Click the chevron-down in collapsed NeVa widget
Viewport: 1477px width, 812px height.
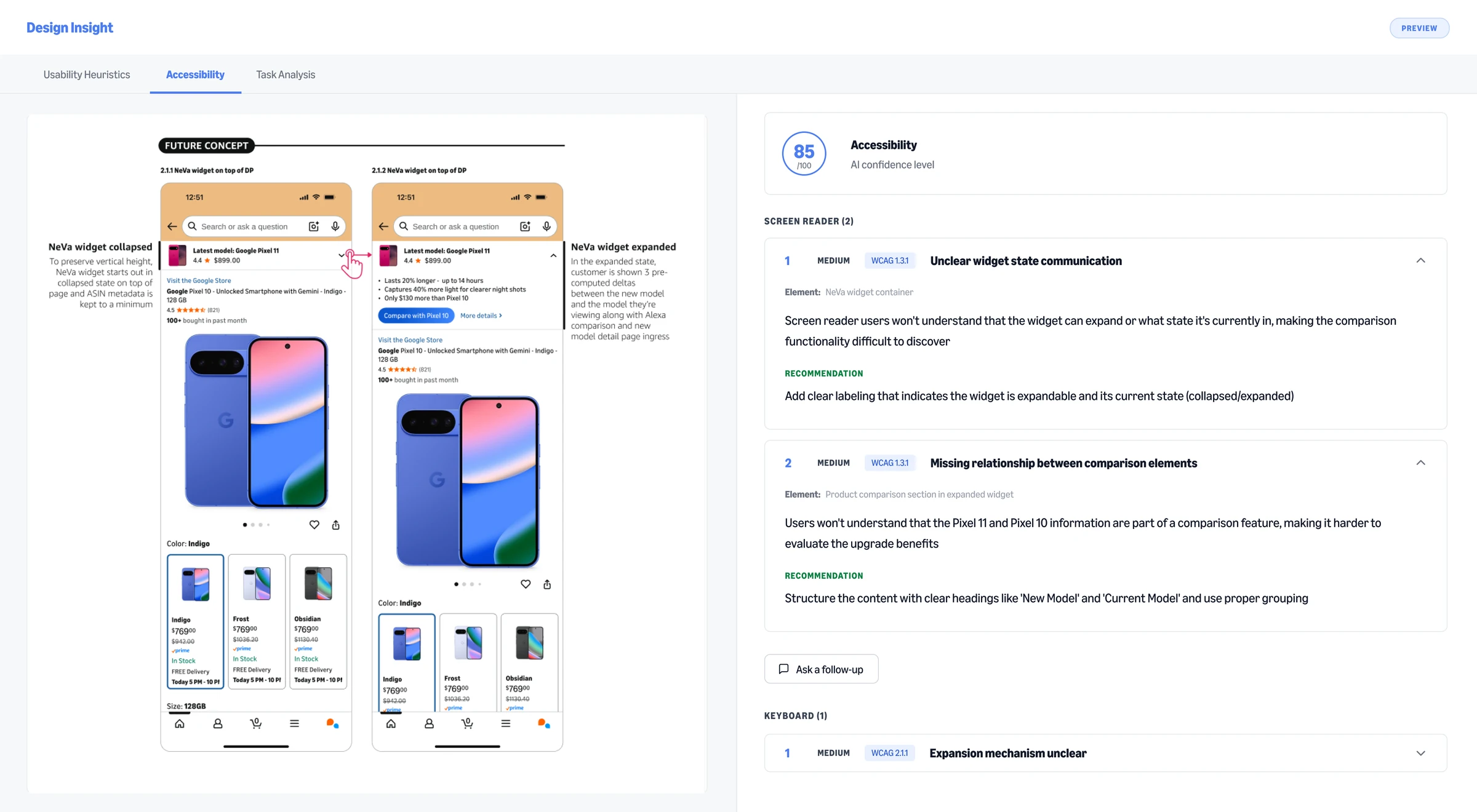[342, 255]
